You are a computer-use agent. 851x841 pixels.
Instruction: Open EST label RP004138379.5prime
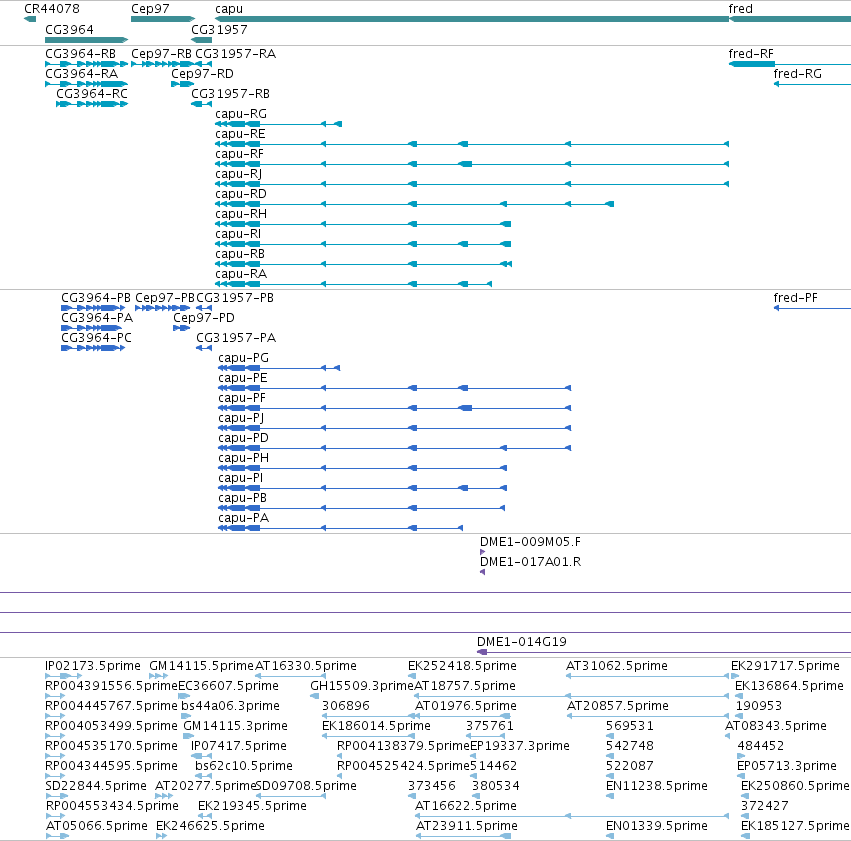click(x=403, y=746)
